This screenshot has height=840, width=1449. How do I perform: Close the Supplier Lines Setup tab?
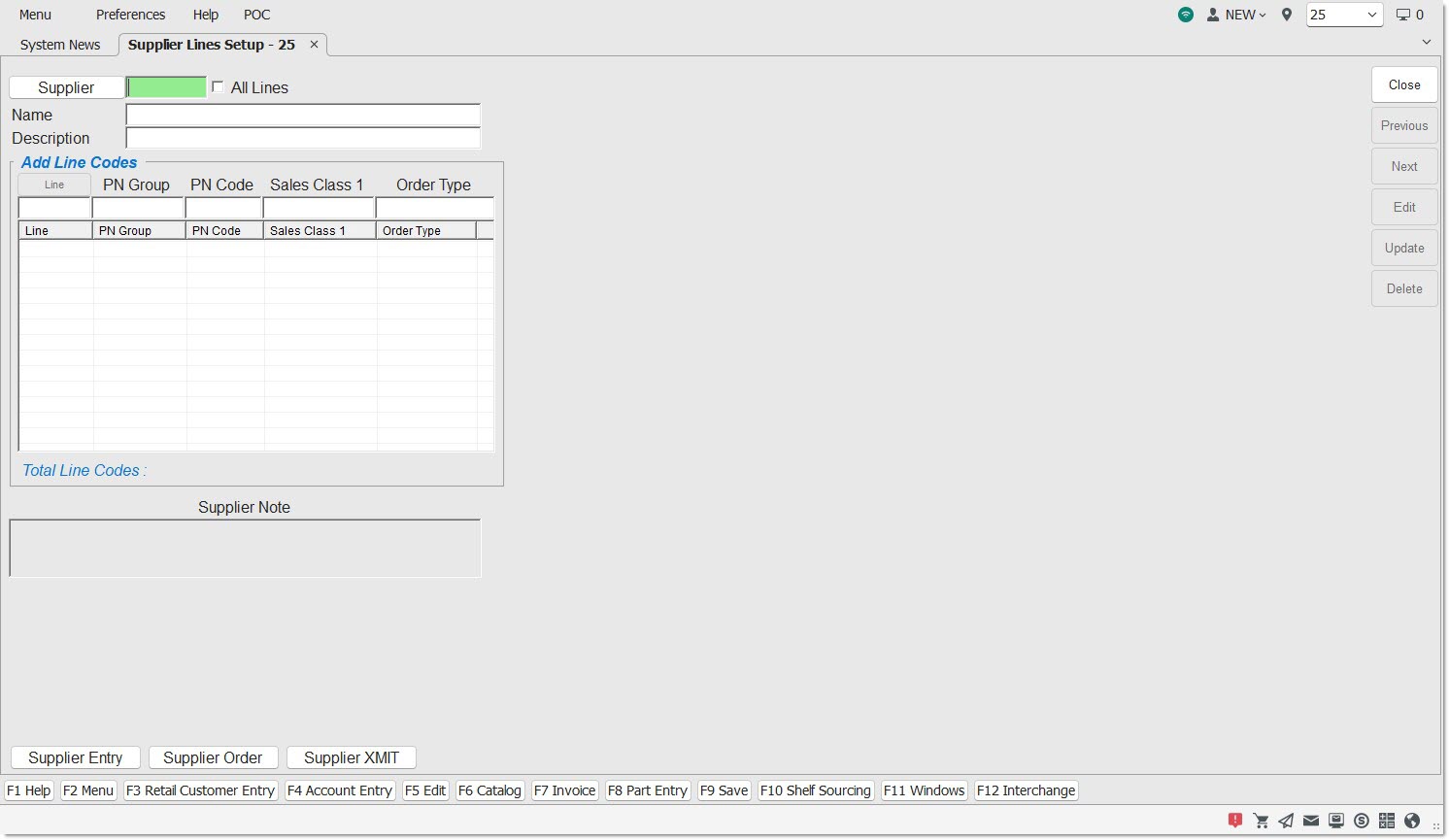(314, 45)
